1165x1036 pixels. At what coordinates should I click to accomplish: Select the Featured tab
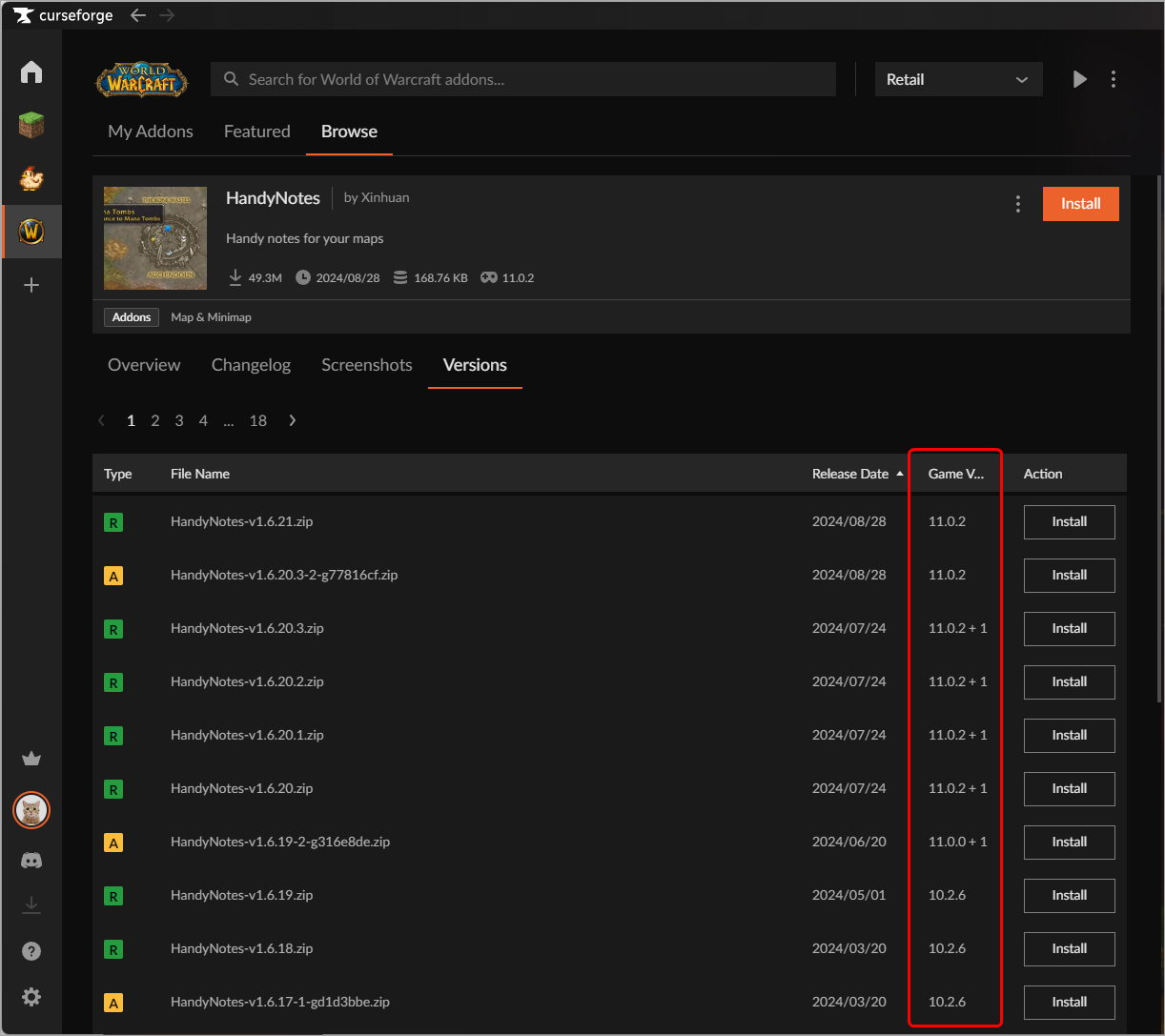[x=256, y=132]
